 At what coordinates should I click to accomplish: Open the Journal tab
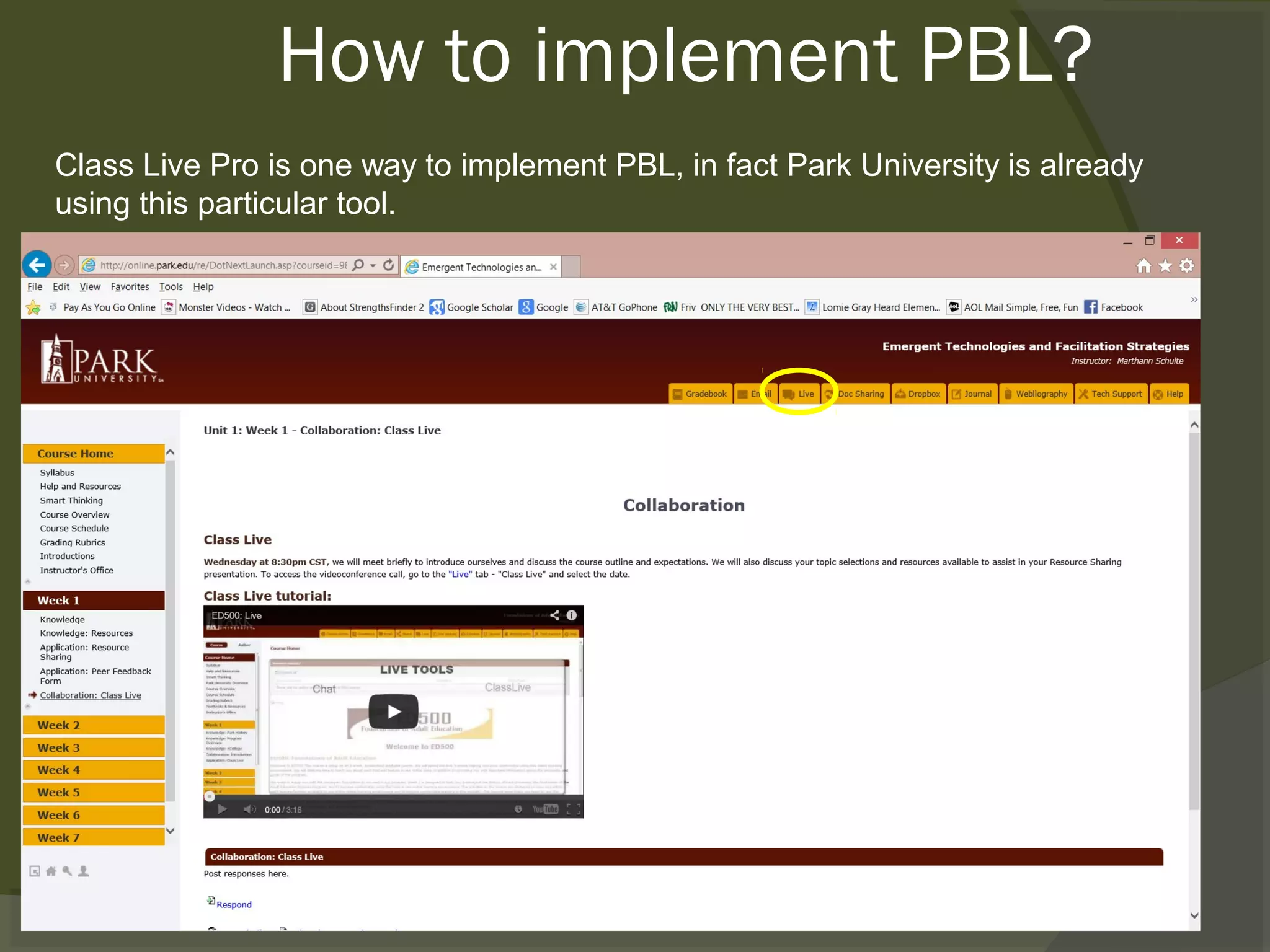click(x=972, y=394)
